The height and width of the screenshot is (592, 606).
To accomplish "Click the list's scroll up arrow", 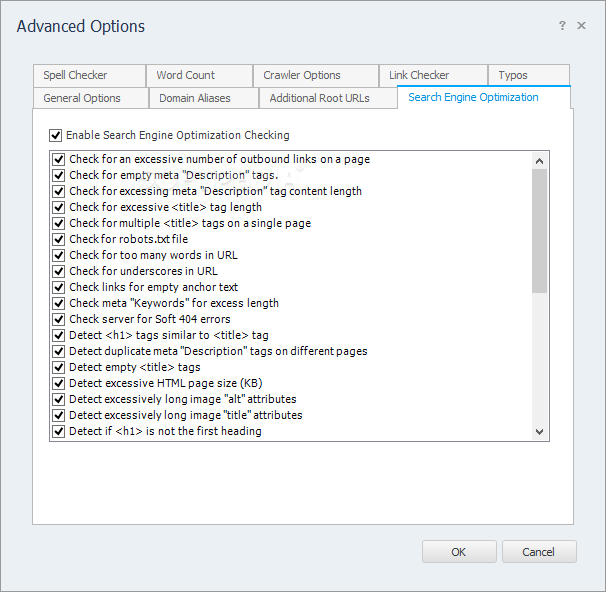I will [x=540, y=161].
